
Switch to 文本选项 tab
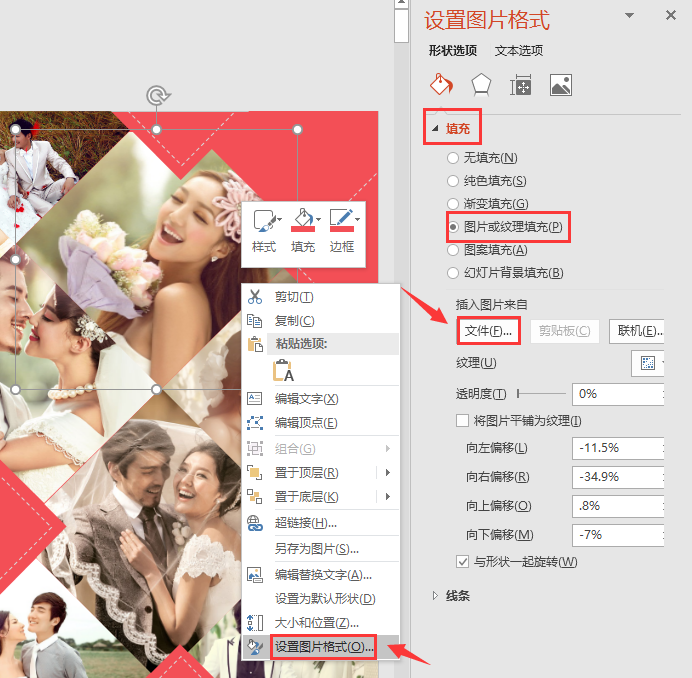pos(519,50)
